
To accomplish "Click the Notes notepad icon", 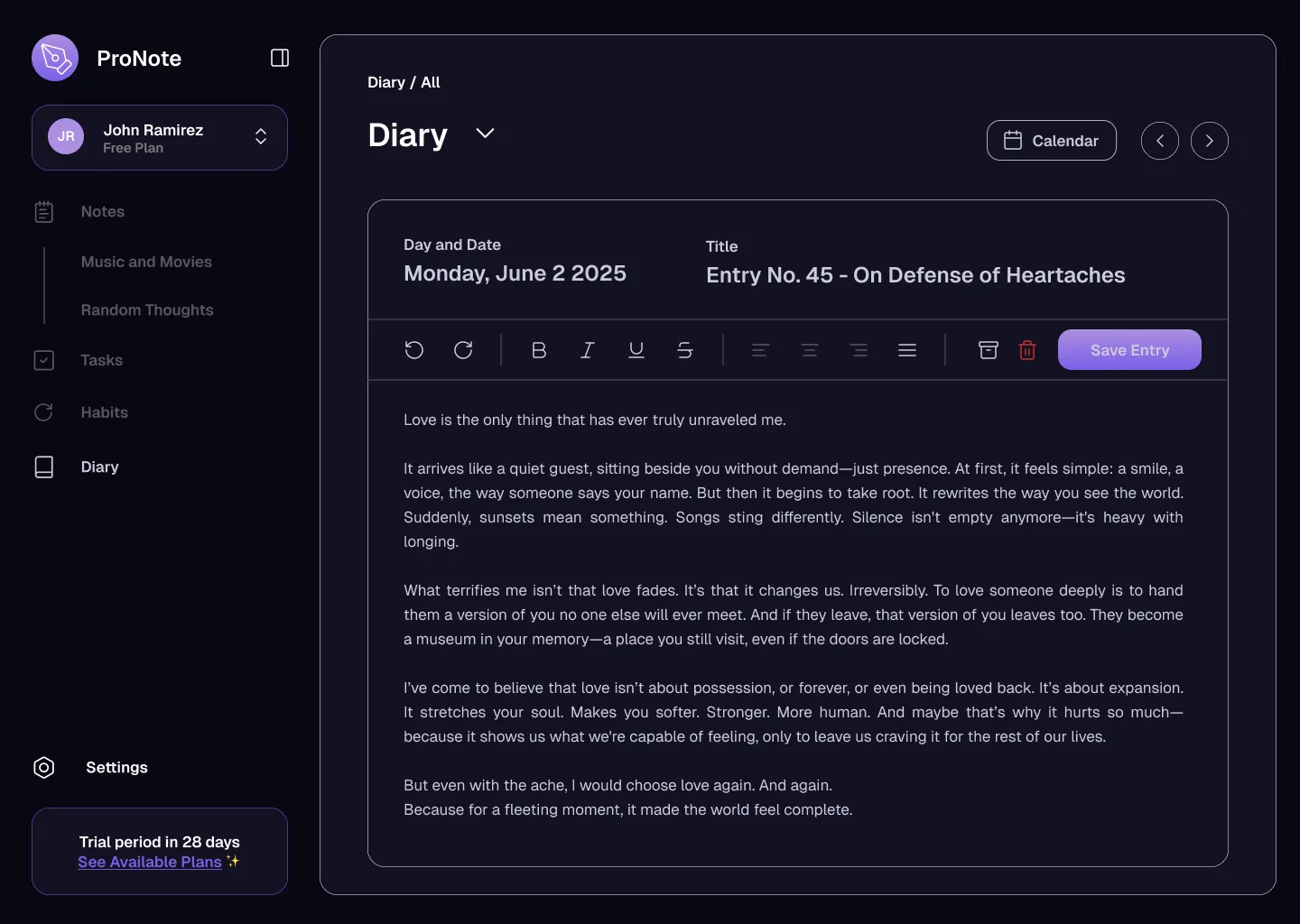I will click(44, 212).
